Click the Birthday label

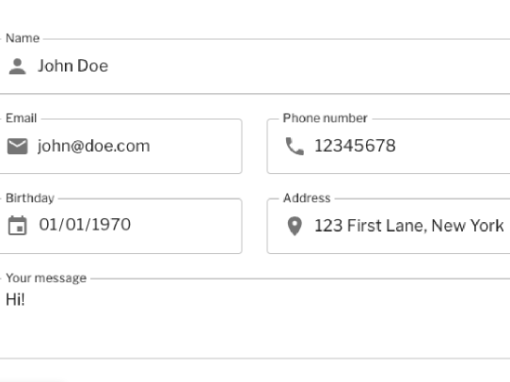point(30,198)
